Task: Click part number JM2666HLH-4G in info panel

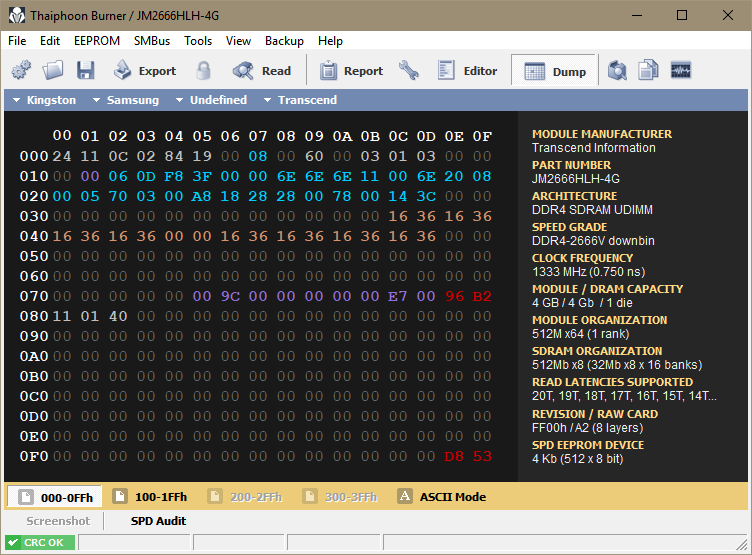Action: 576,179
